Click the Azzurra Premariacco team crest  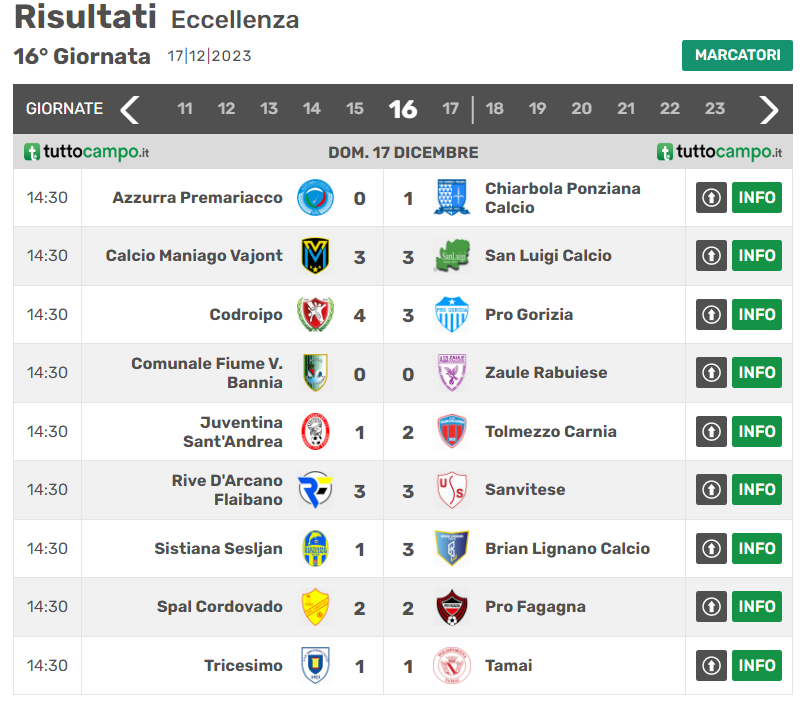click(315, 198)
